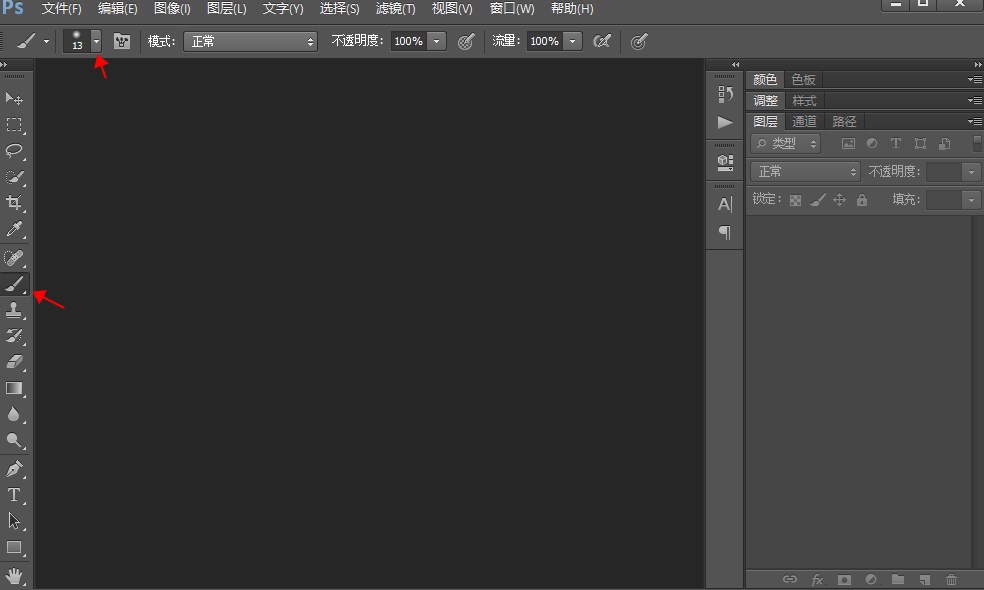The image size is (984, 590).
Task: Open the brush preset picker dropdown
Action: click(96, 41)
